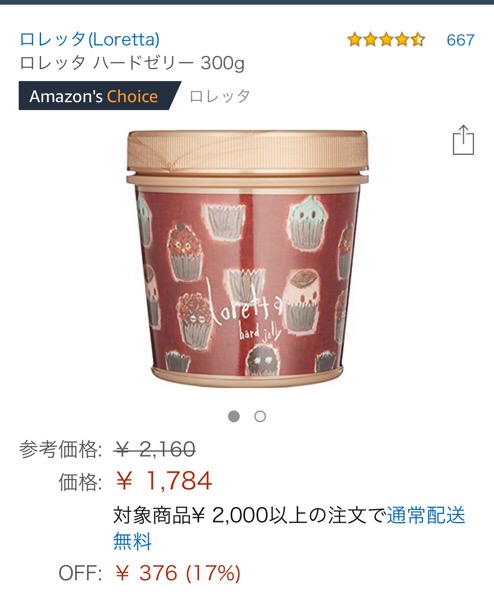Tap the struck-through reference price ¥ 2,160
Image resolution: width=494 pixels, height=600 pixels.
click(x=155, y=449)
